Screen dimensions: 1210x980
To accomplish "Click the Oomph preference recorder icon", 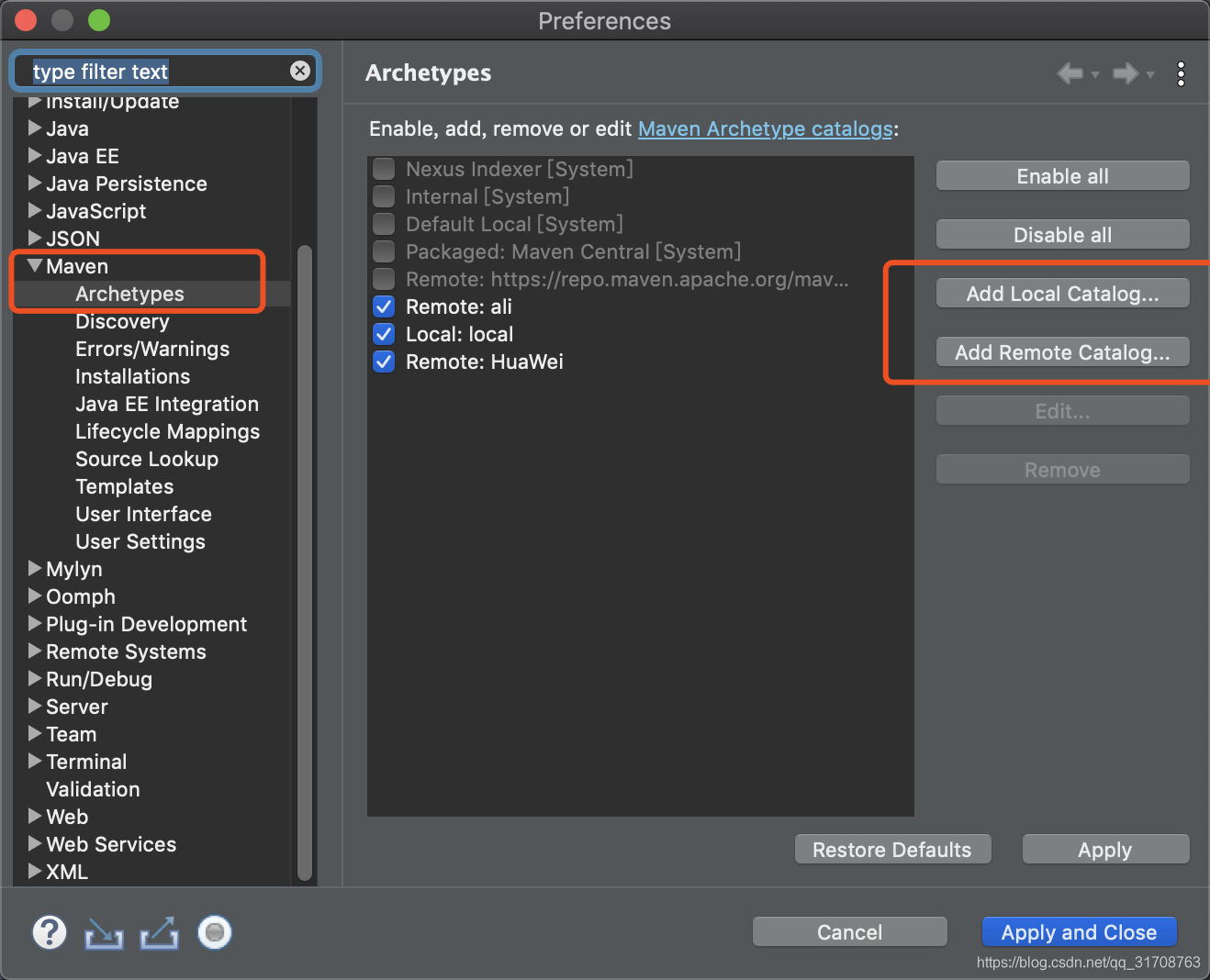I will 214,932.
